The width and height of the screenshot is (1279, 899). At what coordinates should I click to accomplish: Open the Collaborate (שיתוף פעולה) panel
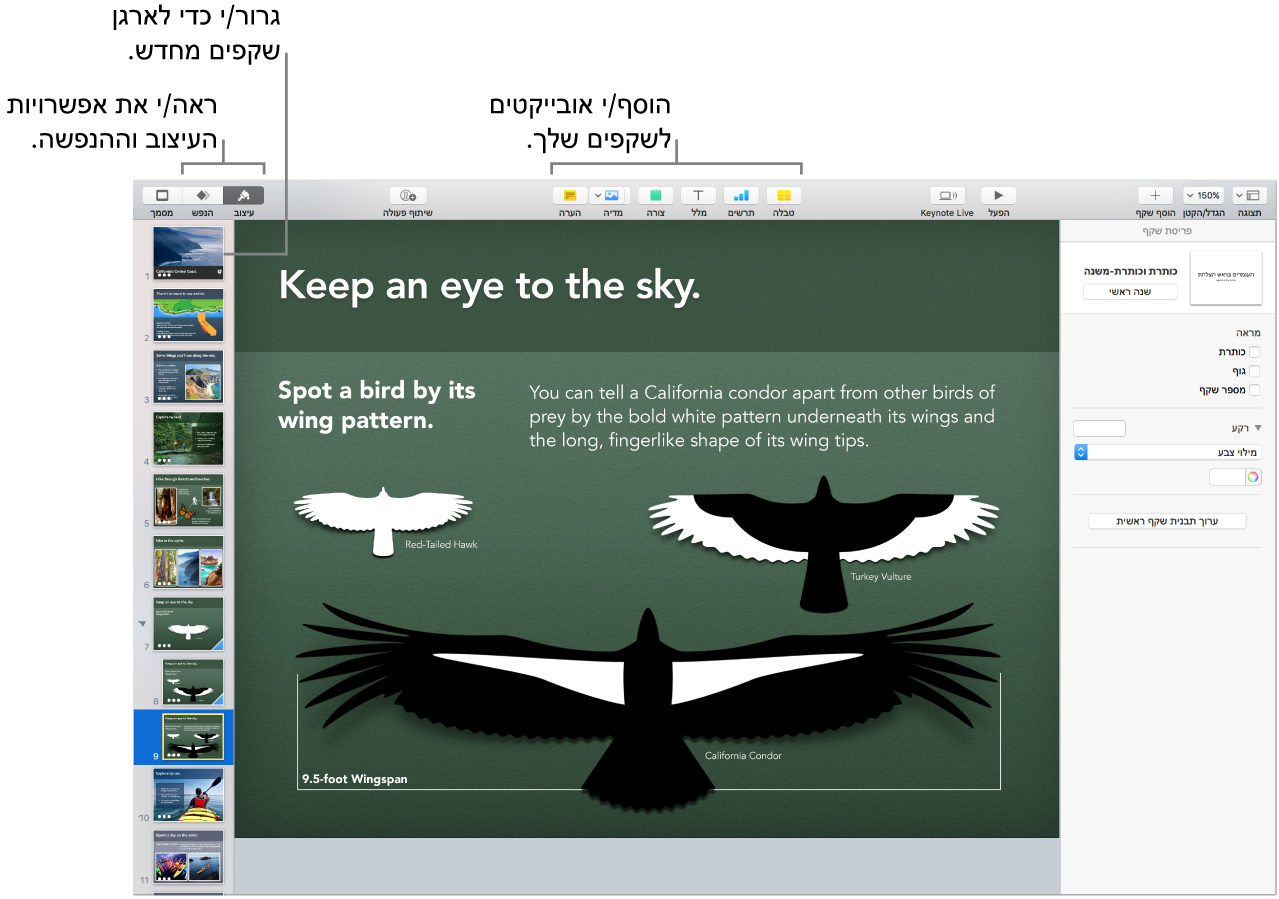point(407,197)
